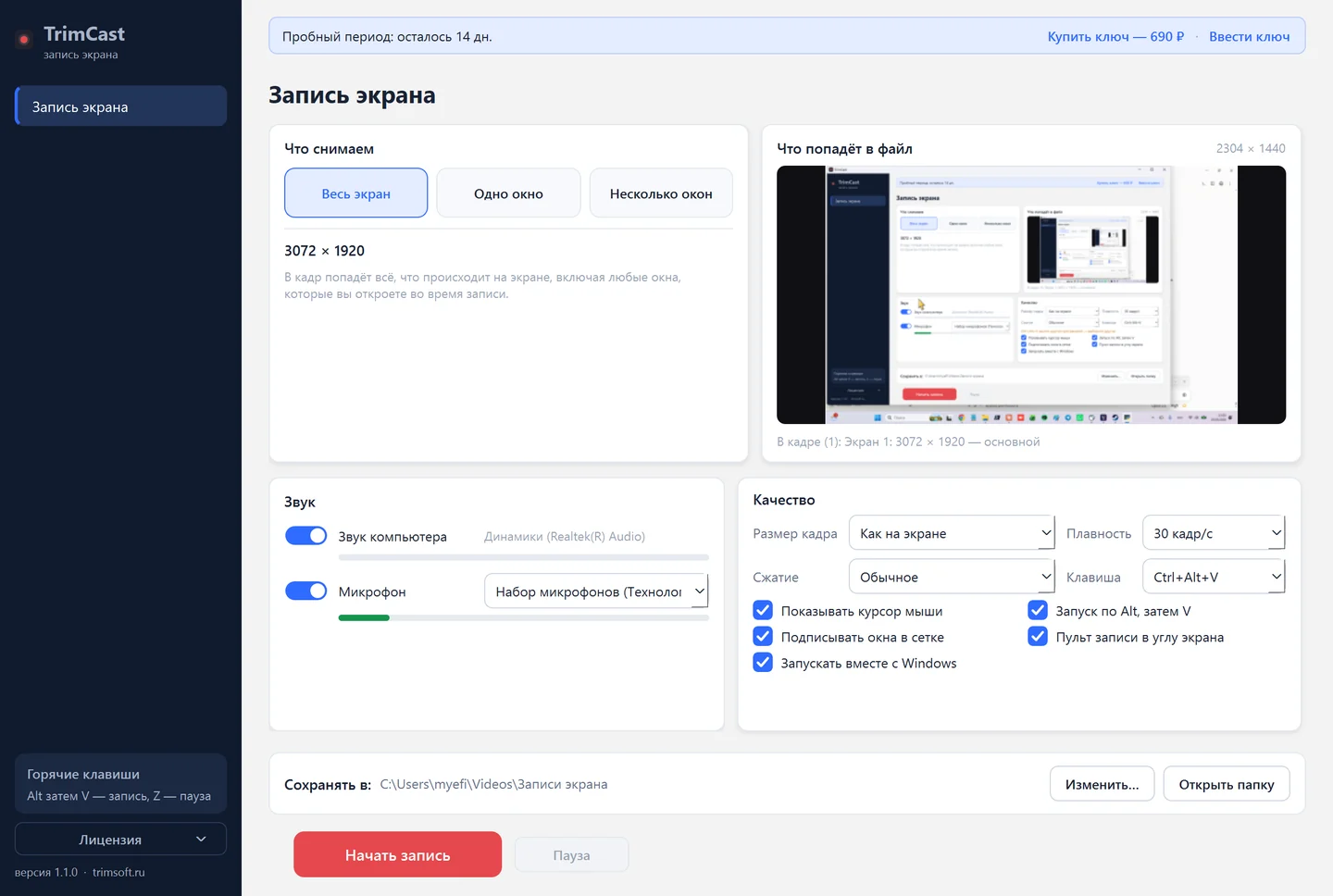1333x896 pixels.
Task: Click the Пауза button
Action: [x=571, y=855]
